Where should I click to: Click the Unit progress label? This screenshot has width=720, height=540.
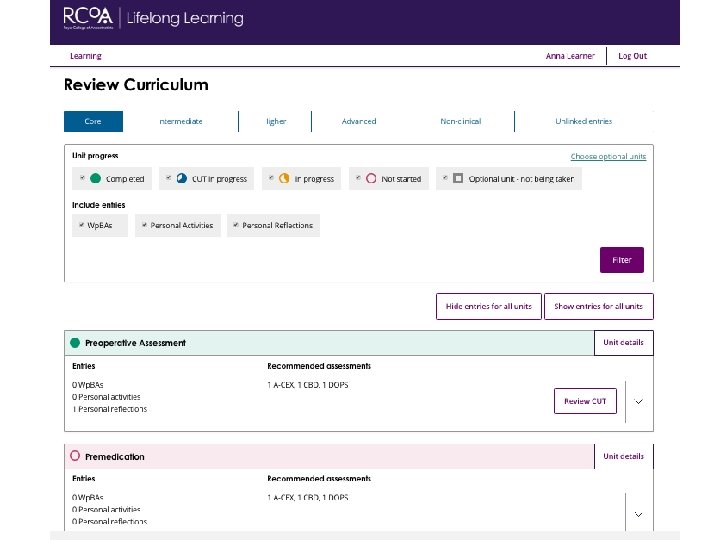(95, 156)
